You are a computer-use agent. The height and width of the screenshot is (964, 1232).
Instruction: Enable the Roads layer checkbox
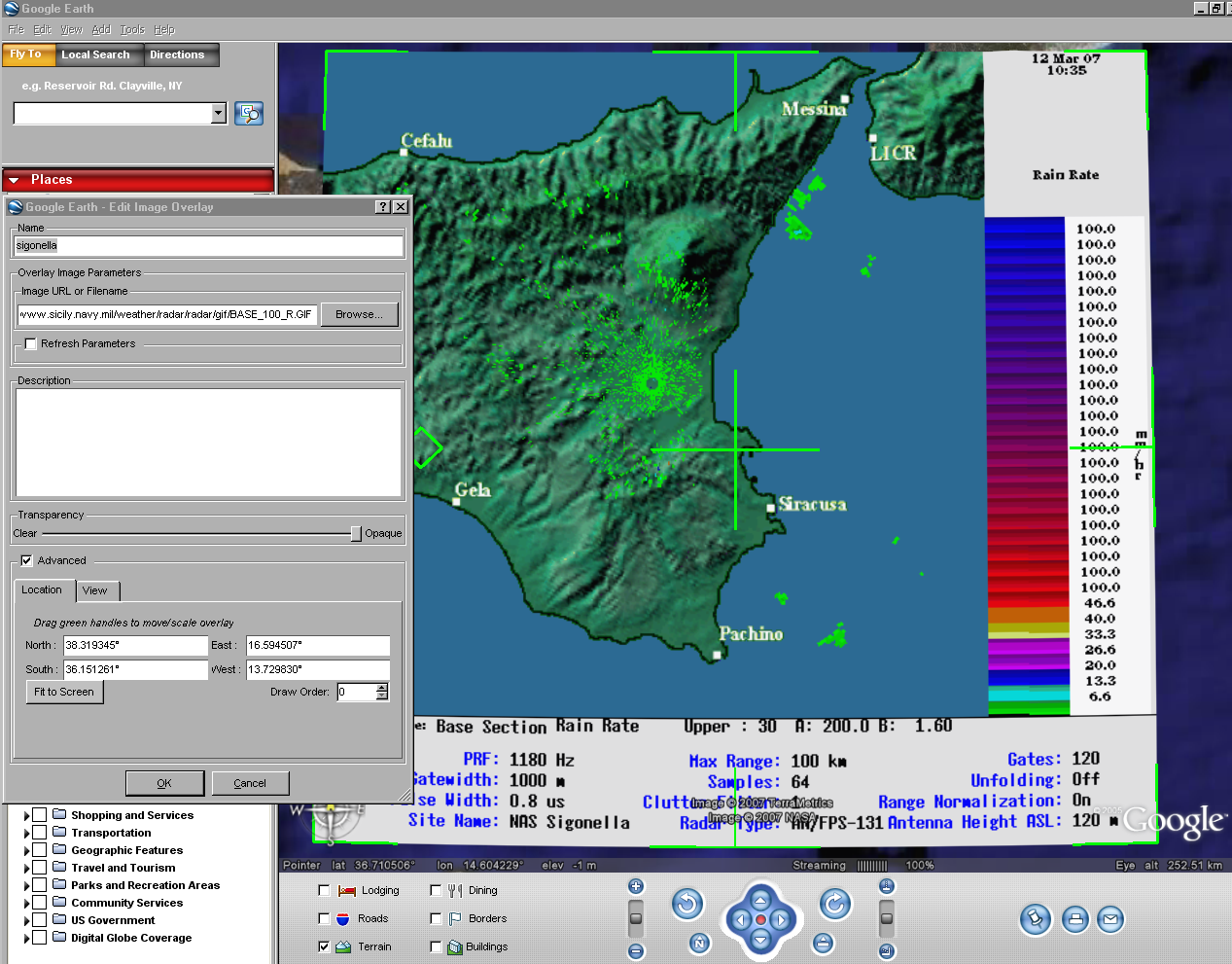point(324,918)
